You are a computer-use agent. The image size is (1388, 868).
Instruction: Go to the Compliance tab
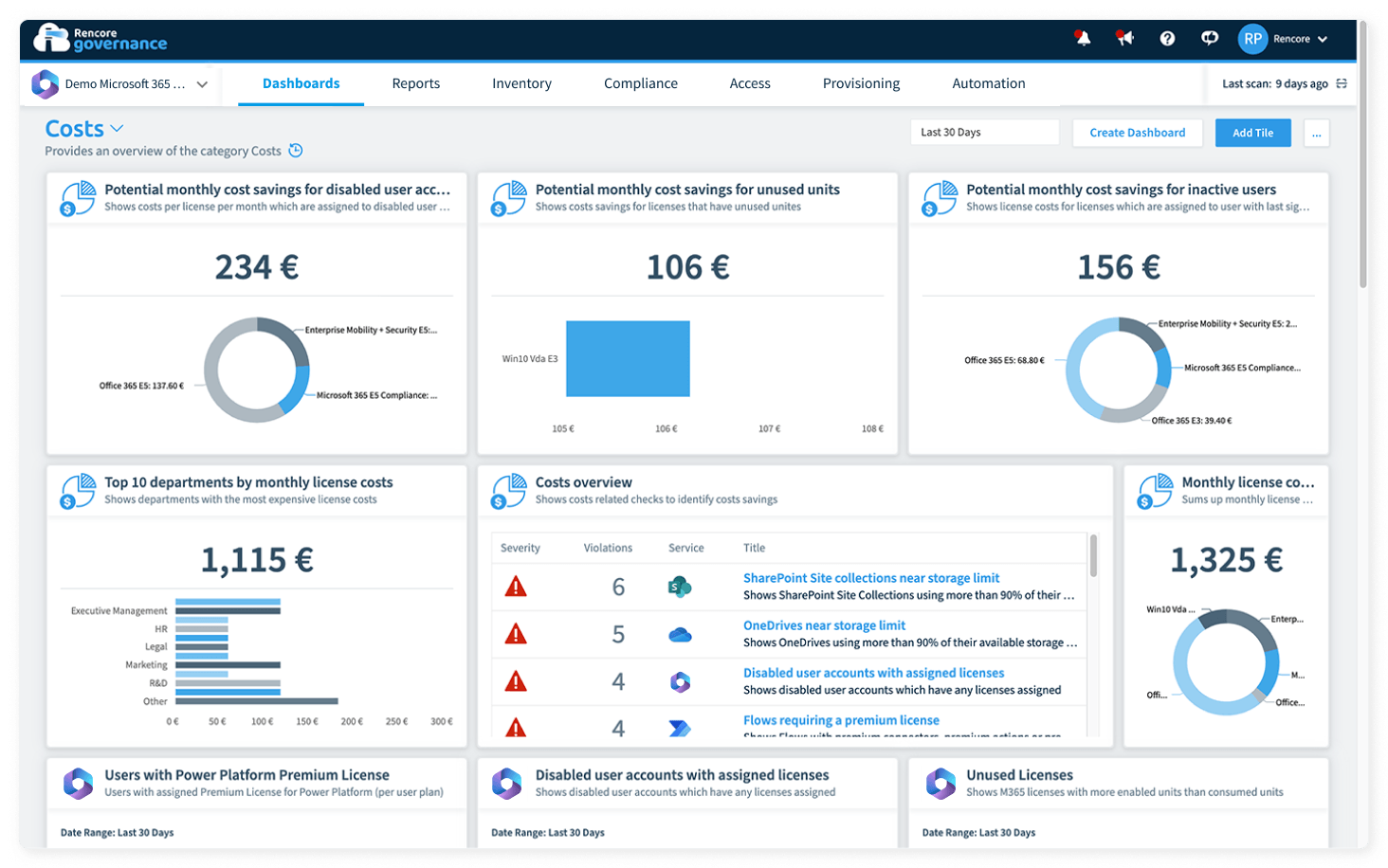coord(641,83)
